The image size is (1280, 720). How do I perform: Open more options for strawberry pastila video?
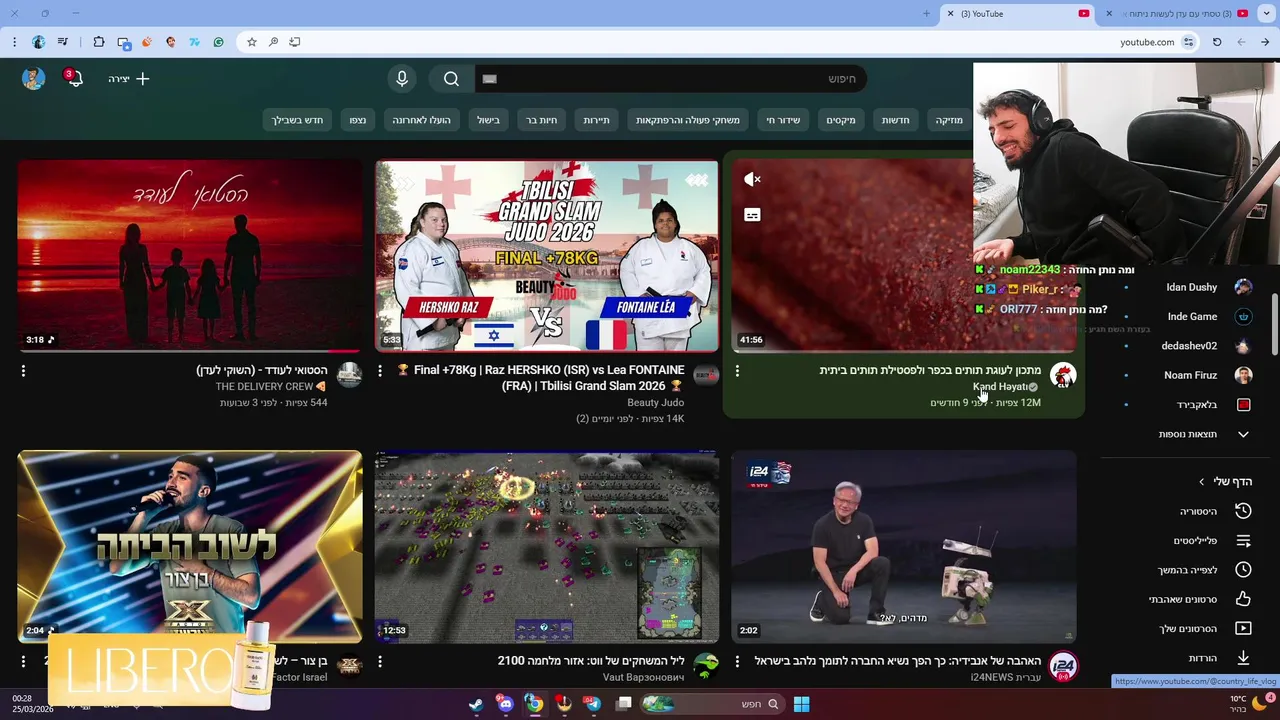point(737,371)
